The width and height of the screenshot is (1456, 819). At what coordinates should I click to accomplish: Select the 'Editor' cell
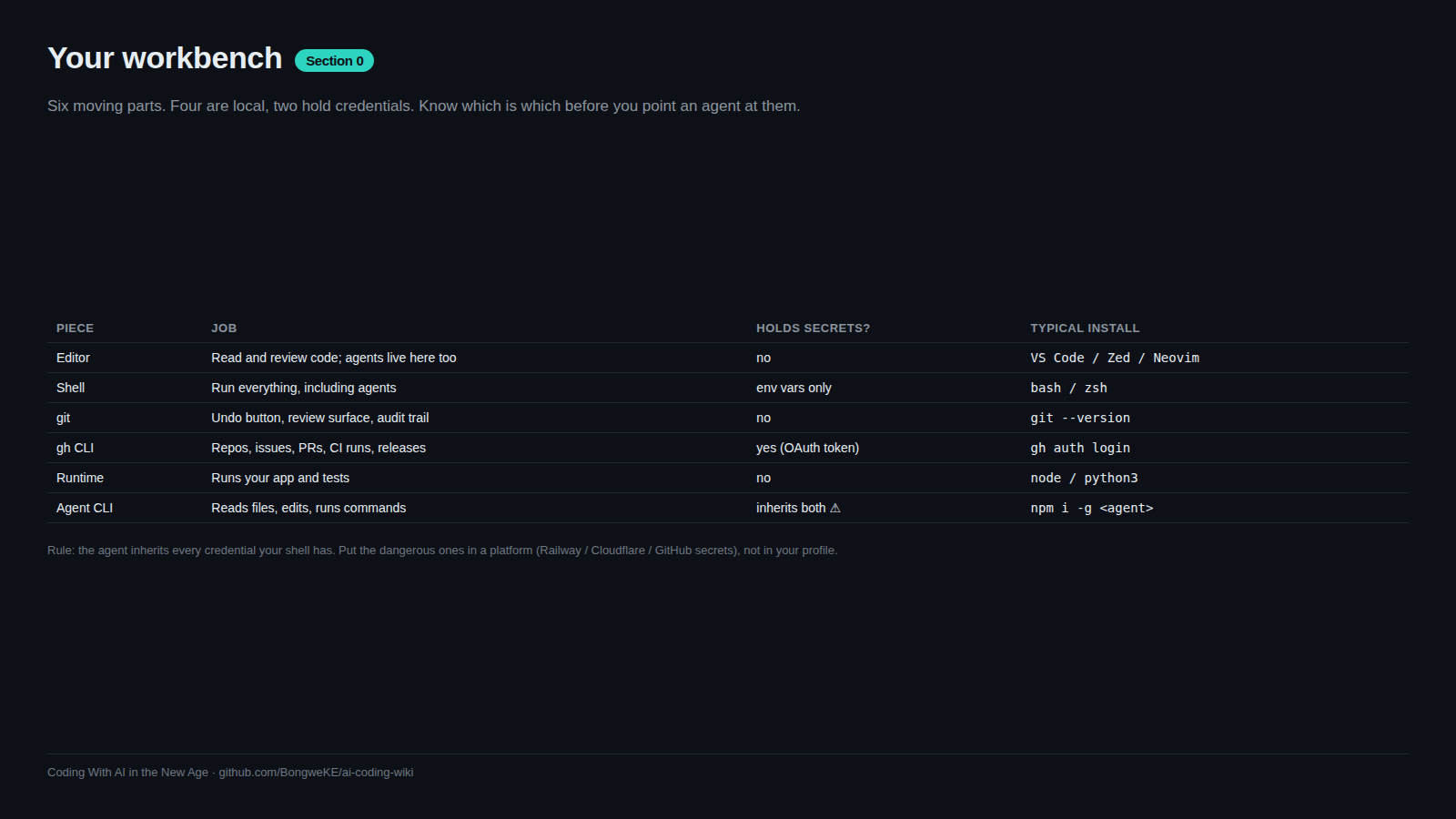pyautogui.click(x=73, y=358)
